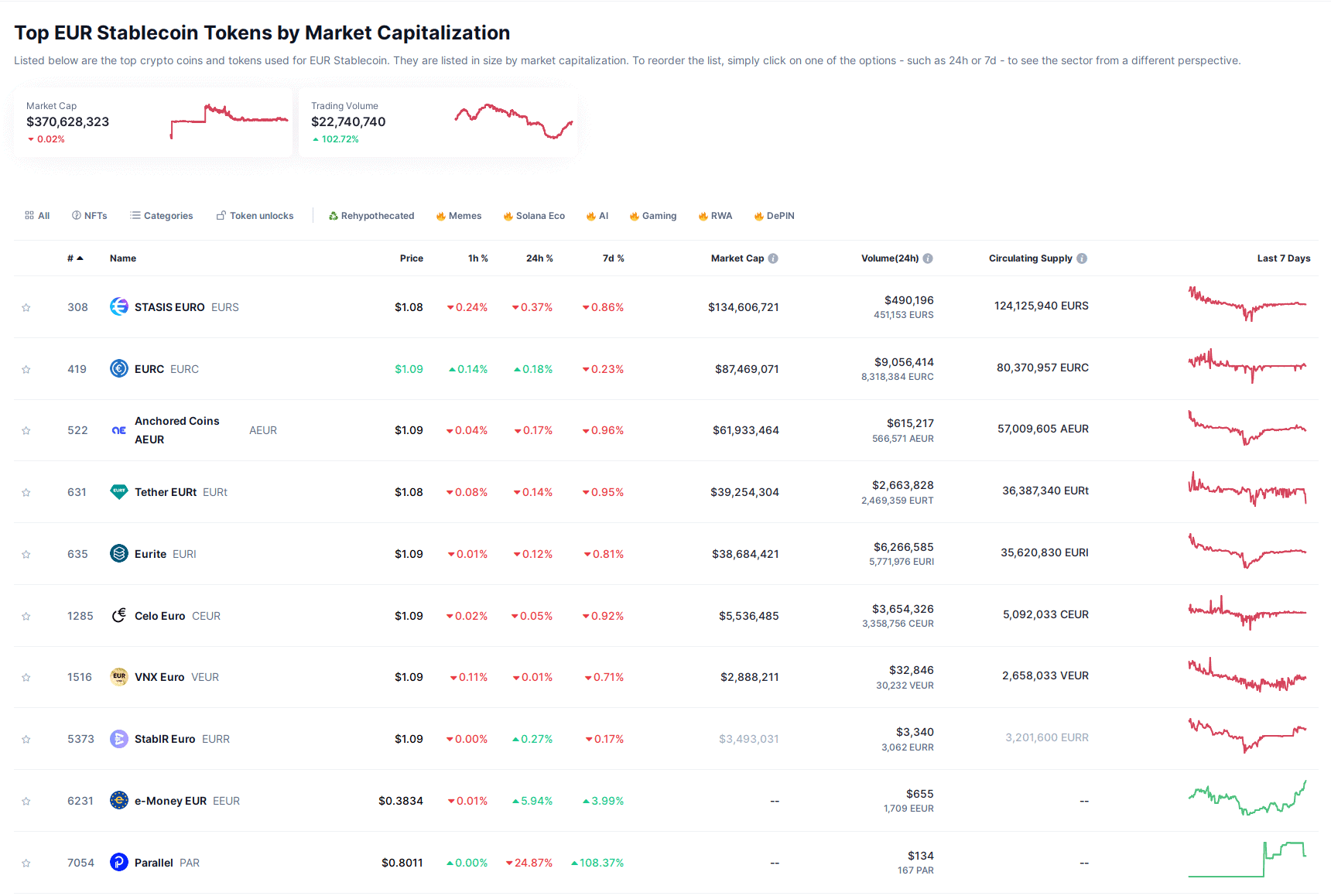The image size is (1331, 896).
Task: Click the Eurite coin logo
Action: coord(119,553)
